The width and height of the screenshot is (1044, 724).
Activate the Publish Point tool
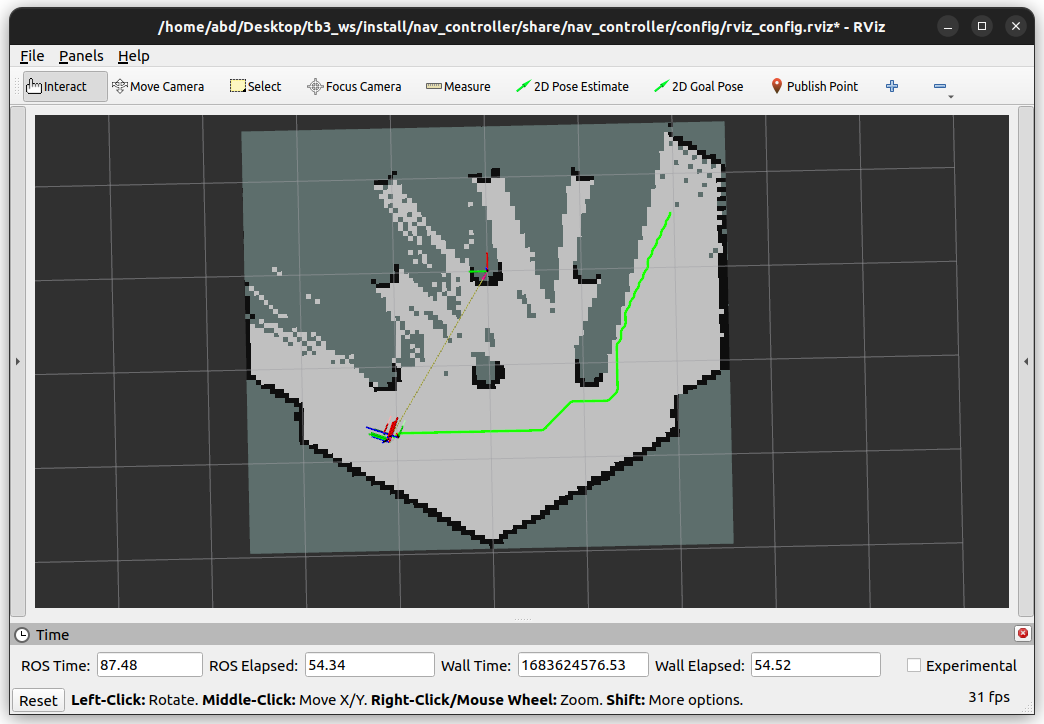pos(814,86)
